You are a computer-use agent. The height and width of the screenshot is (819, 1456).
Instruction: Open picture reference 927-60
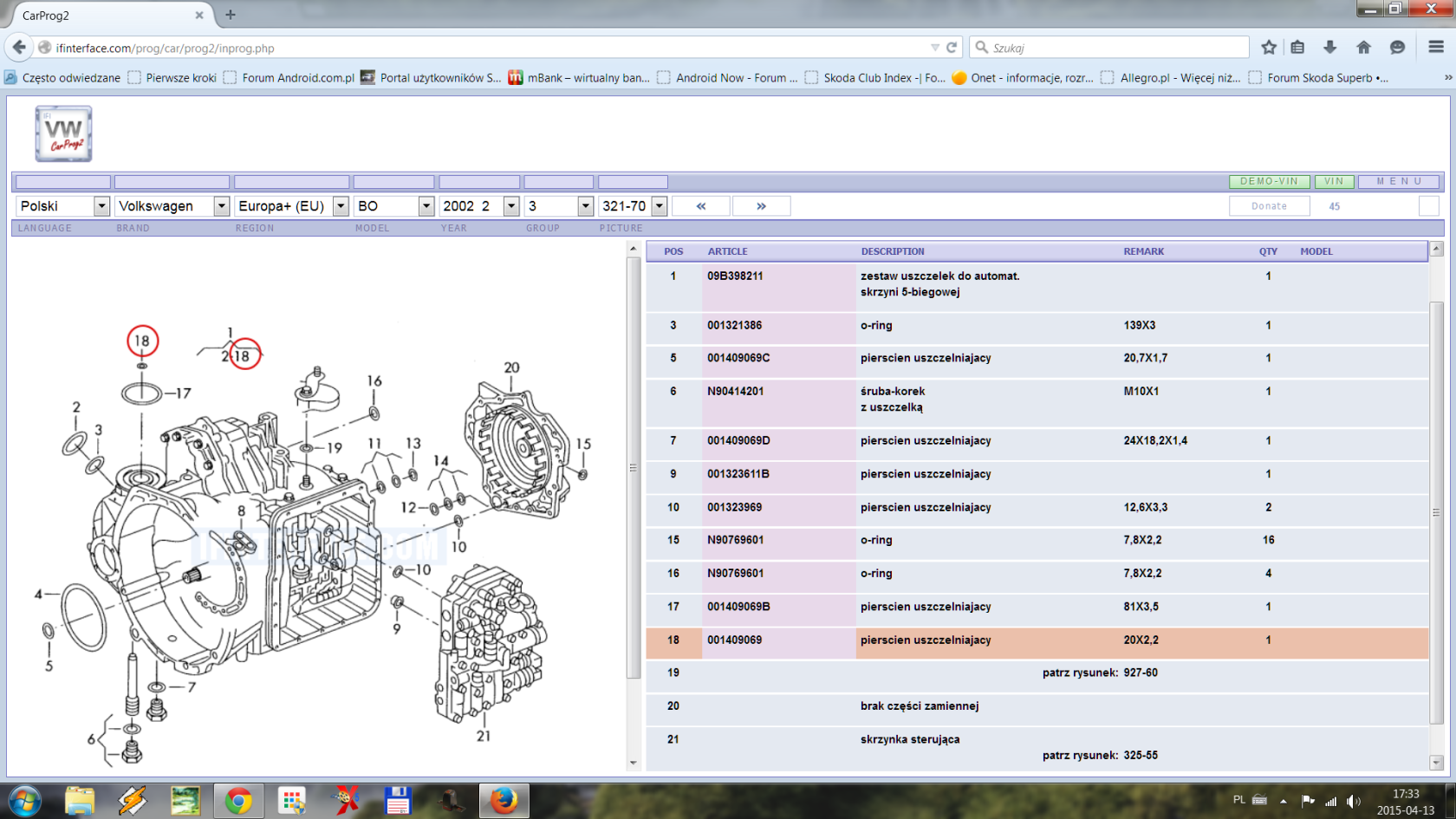[1141, 673]
